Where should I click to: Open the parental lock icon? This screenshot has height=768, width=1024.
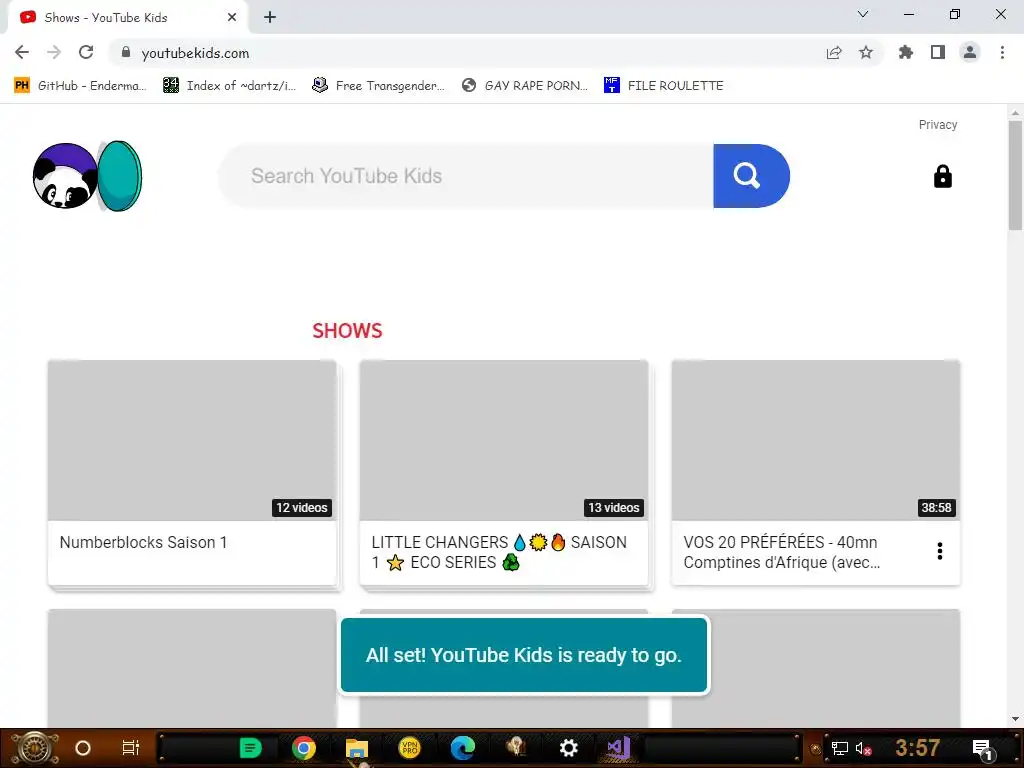[942, 176]
